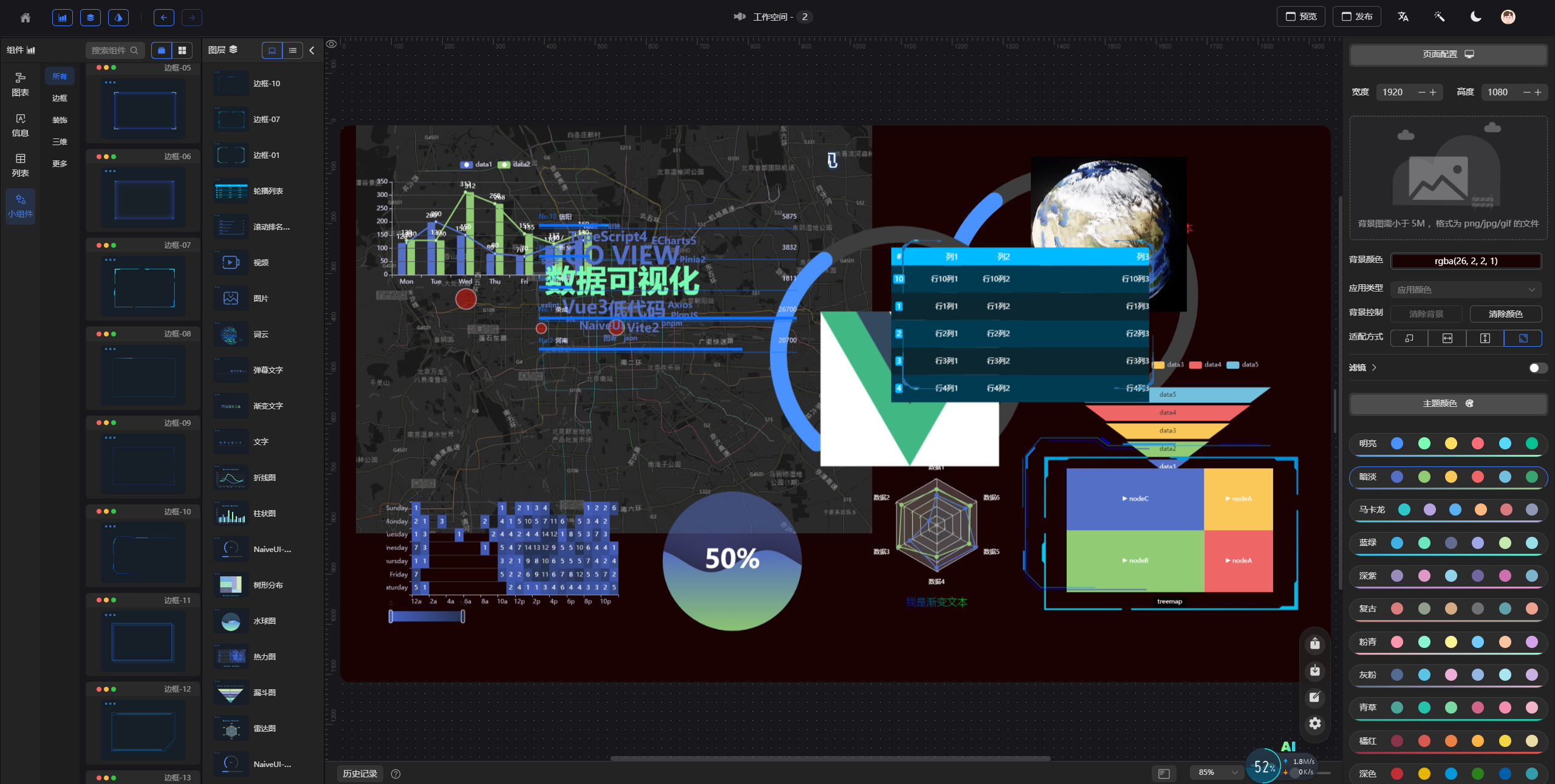Select the 信息 category in sidebar
1555x784 pixels.
tap(20, 125)
